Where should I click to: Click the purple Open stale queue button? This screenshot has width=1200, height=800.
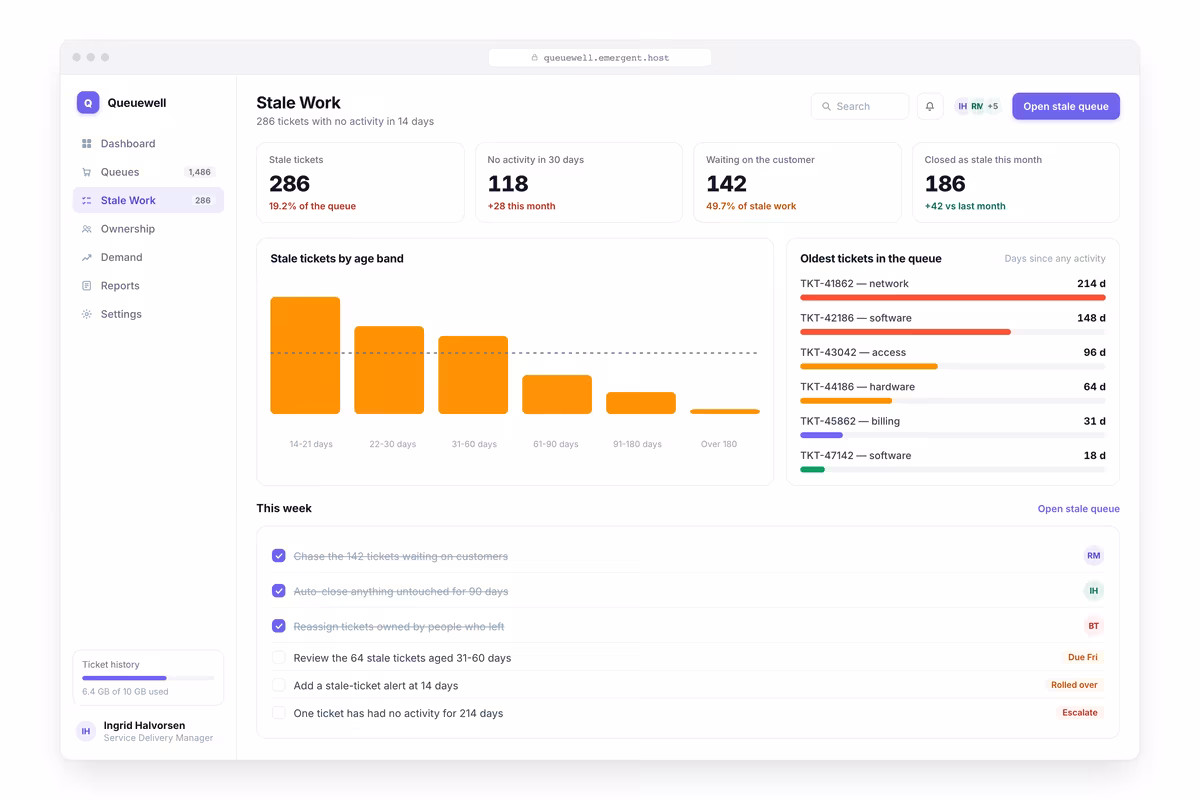1066,106
